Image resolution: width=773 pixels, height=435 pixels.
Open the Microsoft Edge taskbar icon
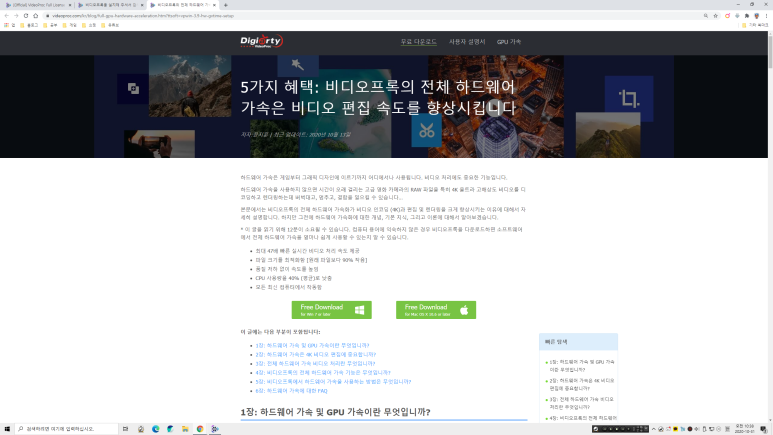[x=155, y=429]
